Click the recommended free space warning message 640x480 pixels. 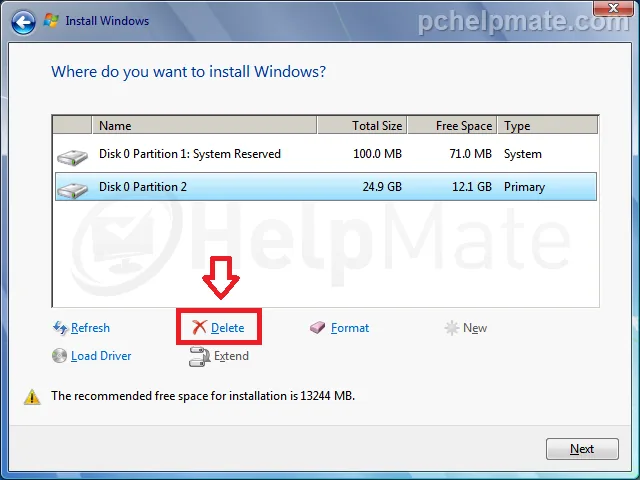click(x=203, y=396)
